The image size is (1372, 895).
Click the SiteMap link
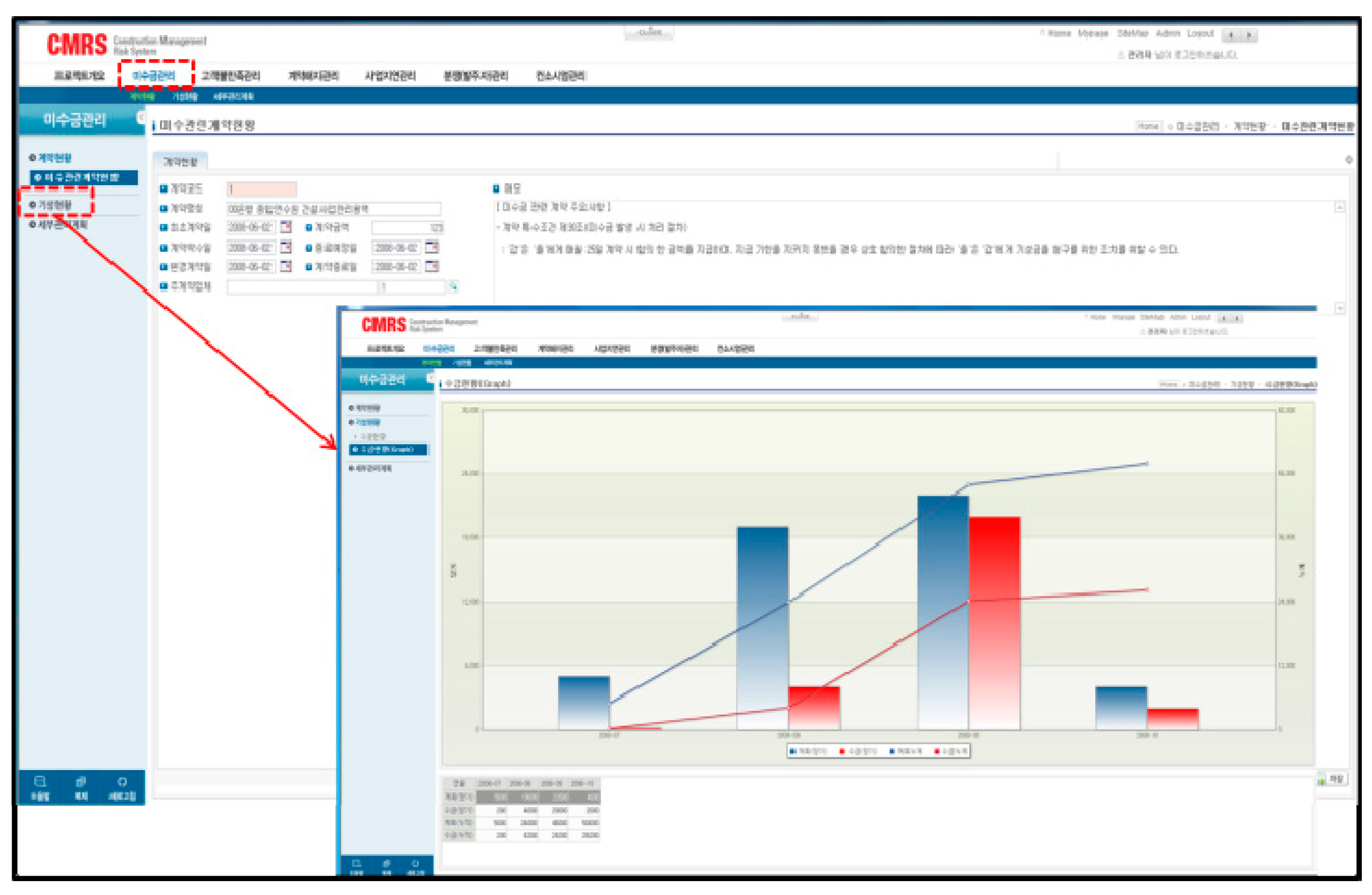(1132, 33)
